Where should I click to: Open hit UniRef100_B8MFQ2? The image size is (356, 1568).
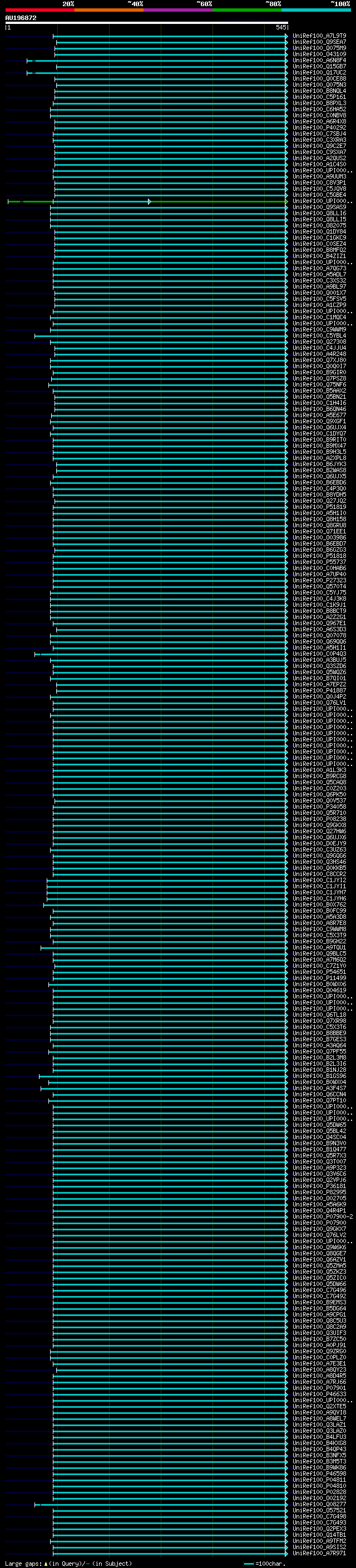pyautogui.click(x=319, y=250)
